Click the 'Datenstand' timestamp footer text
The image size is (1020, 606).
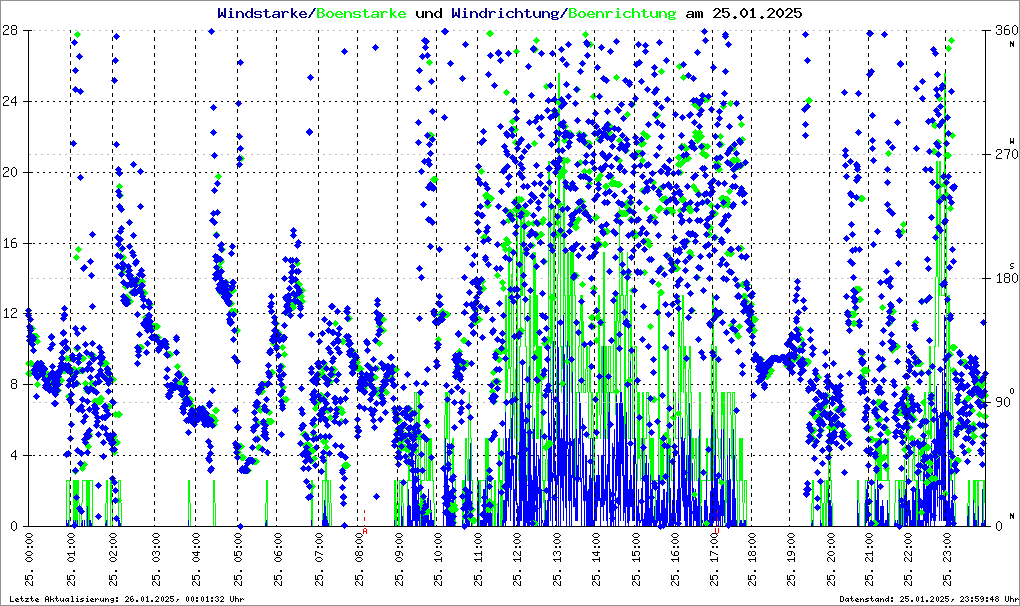(928, 599)
